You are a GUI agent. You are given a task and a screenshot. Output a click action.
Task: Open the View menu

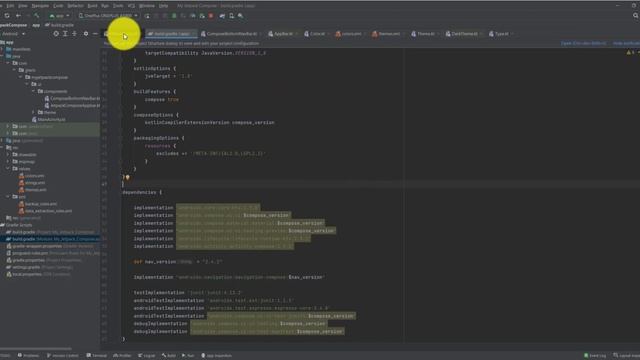coord(23,6)
